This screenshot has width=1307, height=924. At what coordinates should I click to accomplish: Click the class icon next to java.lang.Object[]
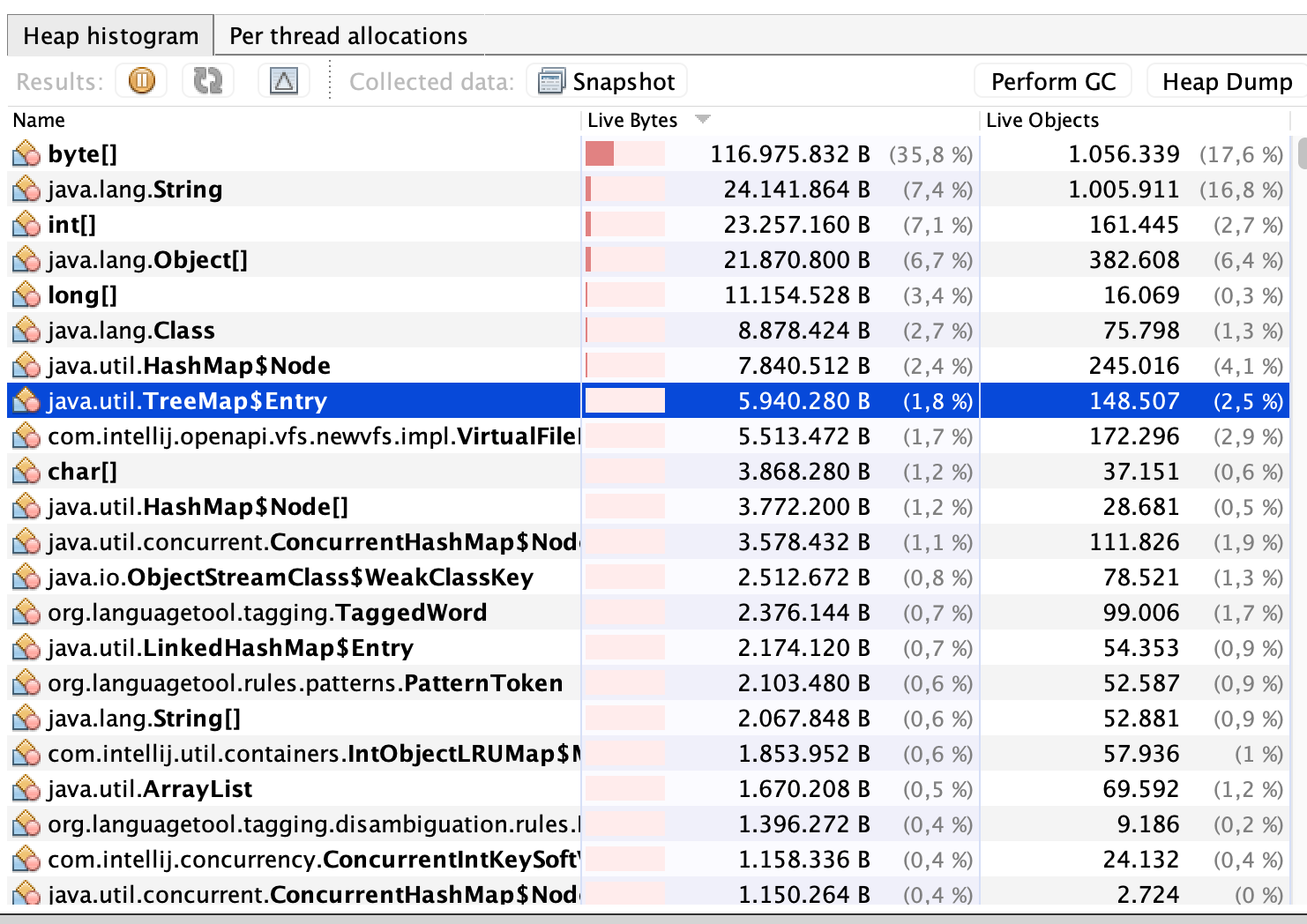(26, 260)
